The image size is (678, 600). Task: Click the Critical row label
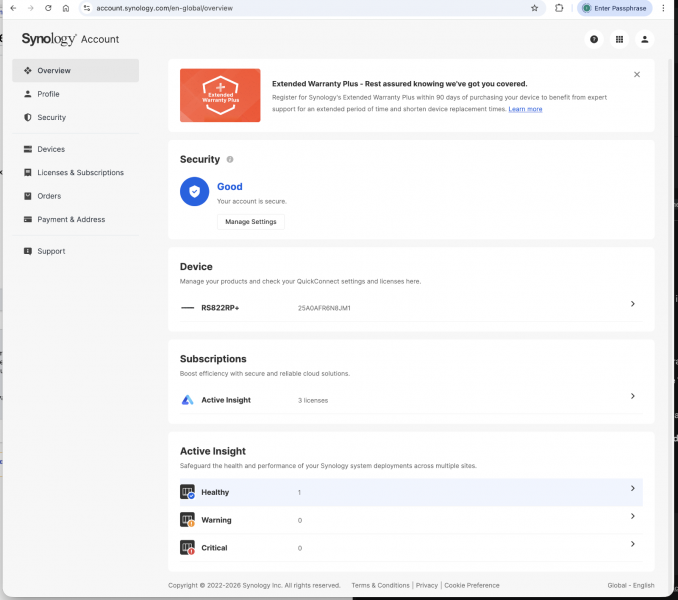[x=214, y=548]
